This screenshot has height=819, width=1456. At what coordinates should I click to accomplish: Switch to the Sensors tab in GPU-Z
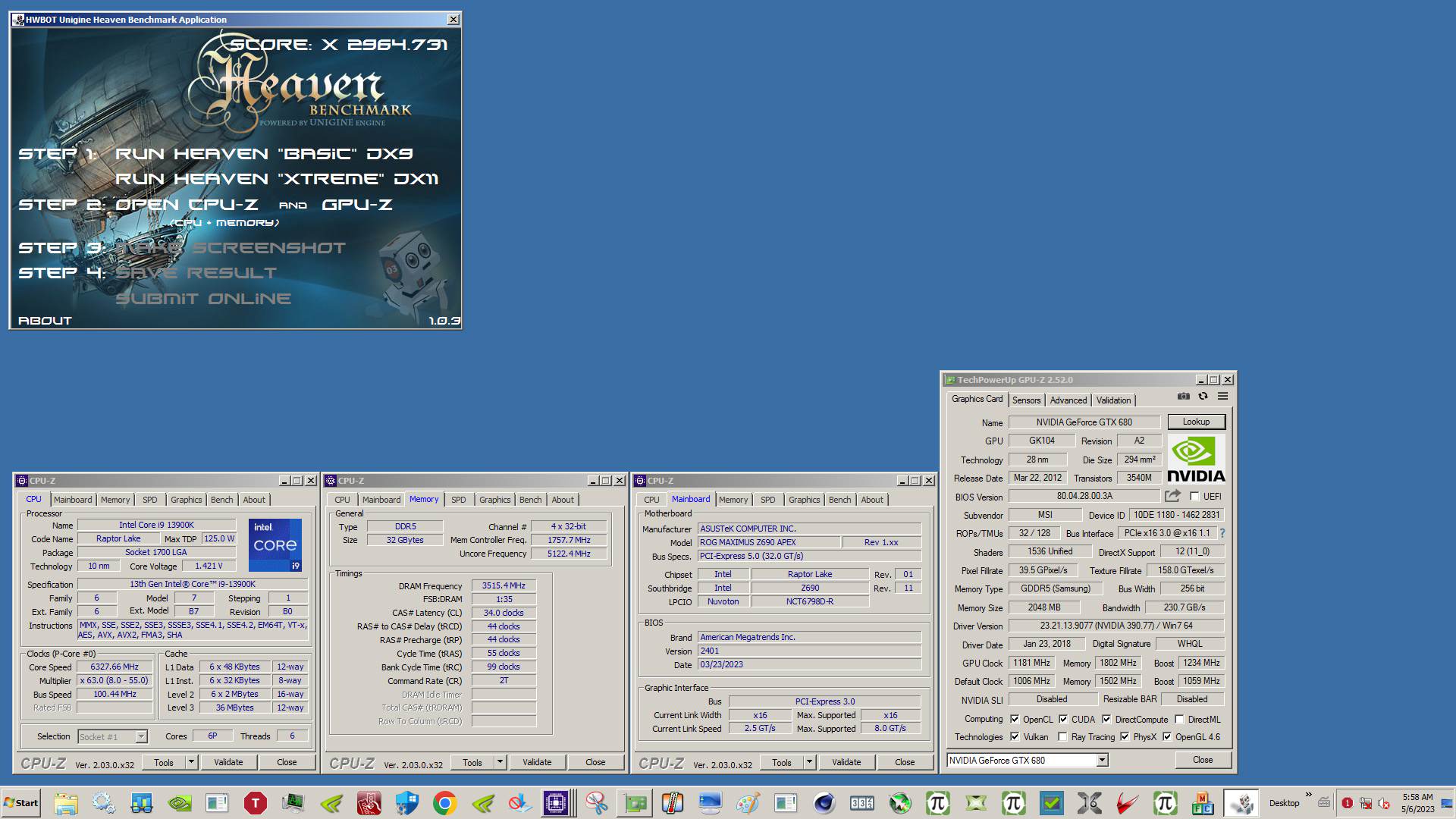coord(1026,400)
